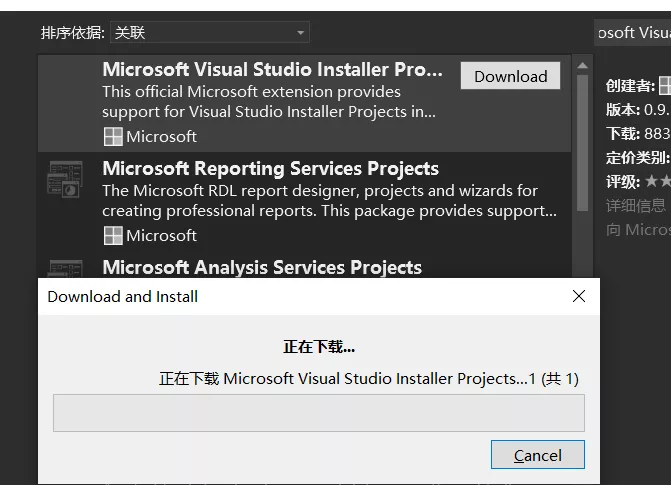Open the 详细信息 details link
This screenshot has height=485, width=671.
(635, 206)
